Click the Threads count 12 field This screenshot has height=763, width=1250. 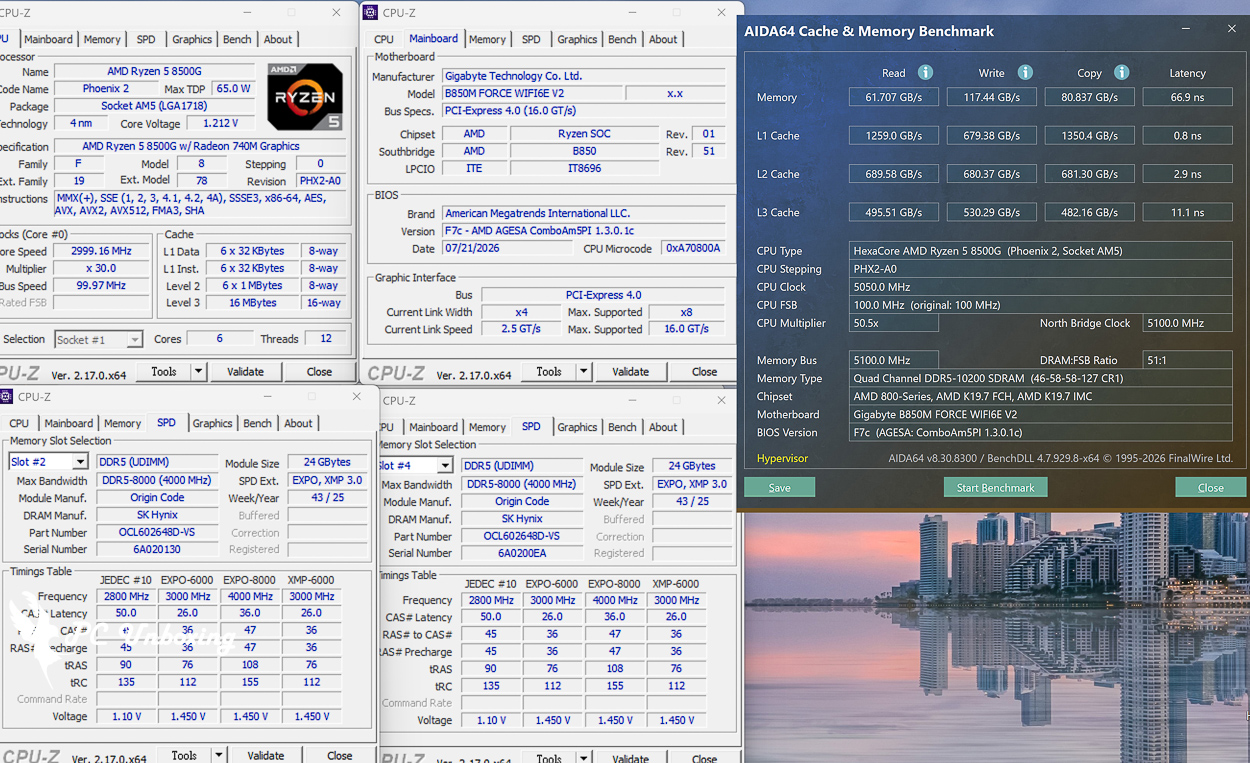tap(325, 338)
